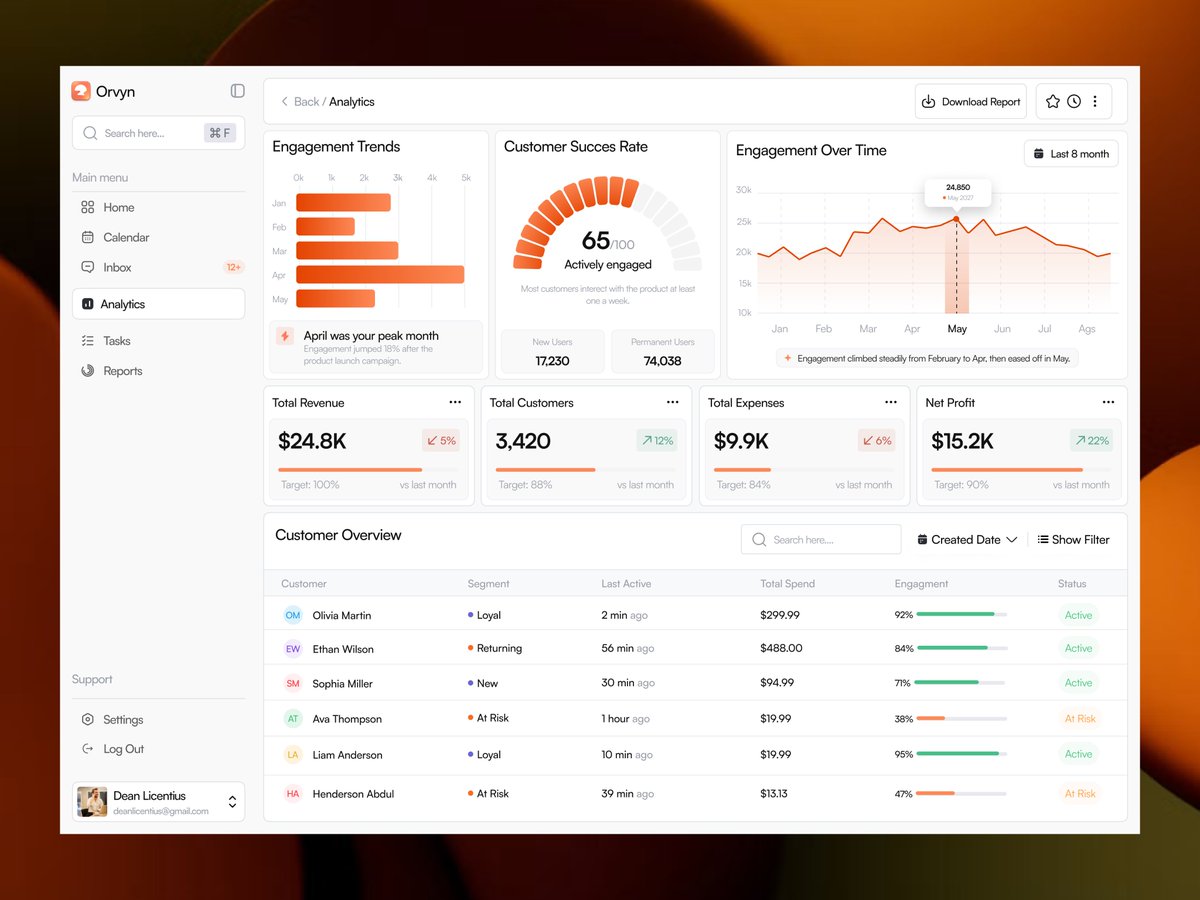Click the New Users 17,230 card

(x=552, y=351)
